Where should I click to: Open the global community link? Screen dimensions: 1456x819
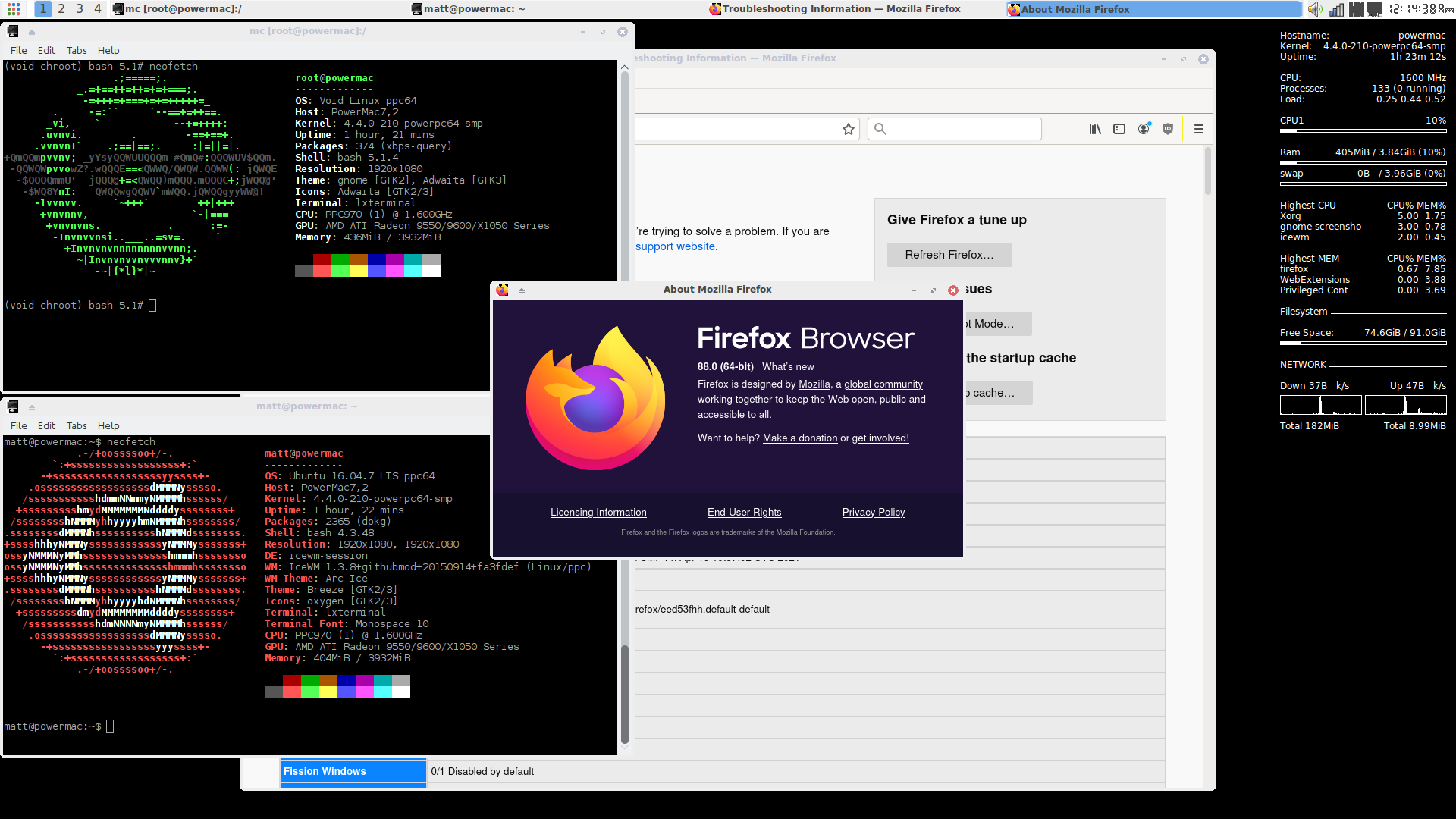(x=883, y=384)
